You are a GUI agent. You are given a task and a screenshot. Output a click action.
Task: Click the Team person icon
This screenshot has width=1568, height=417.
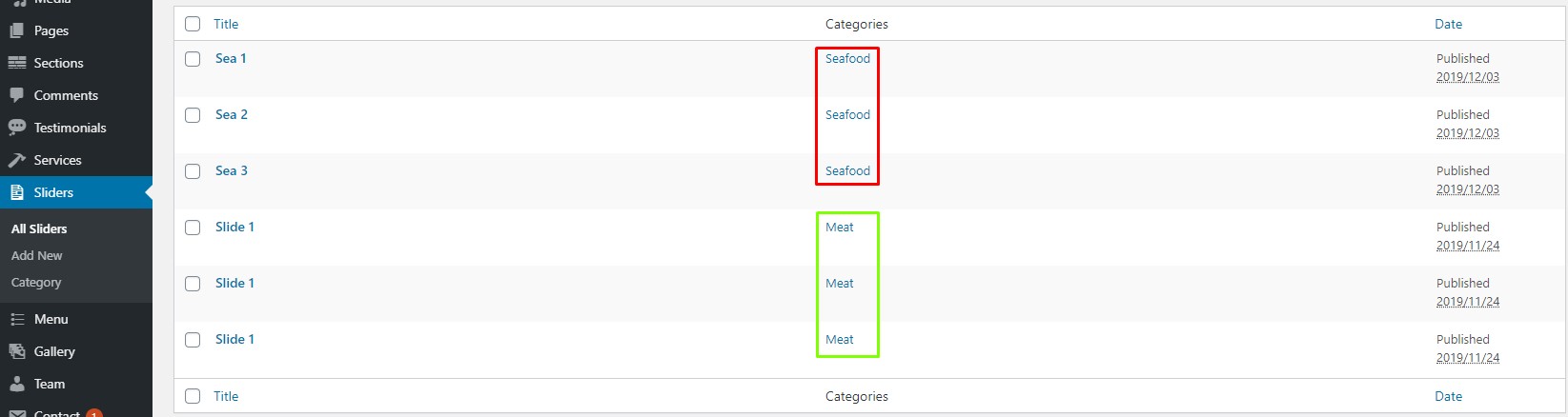pos(16,384)
